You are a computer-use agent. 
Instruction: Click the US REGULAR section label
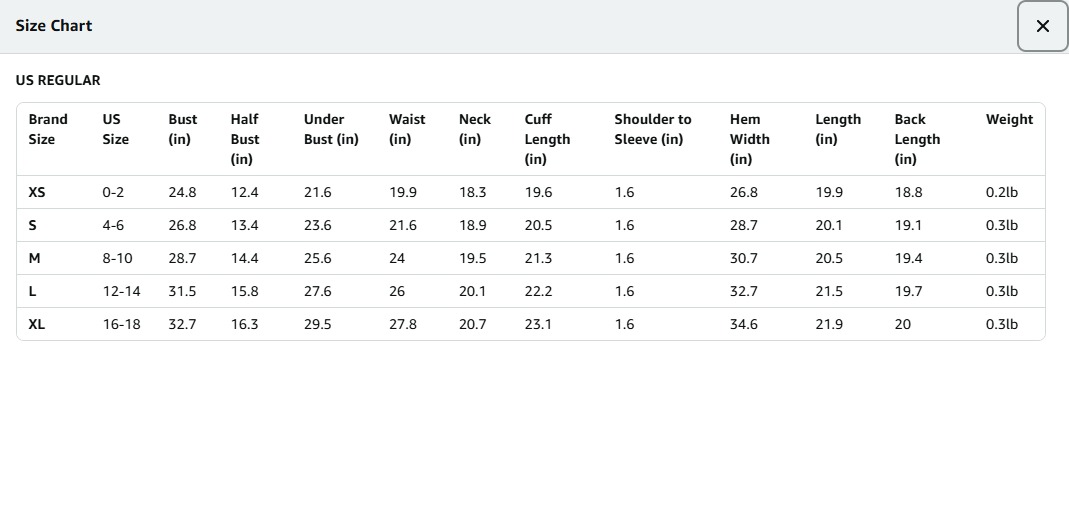(x=58, y=80)
